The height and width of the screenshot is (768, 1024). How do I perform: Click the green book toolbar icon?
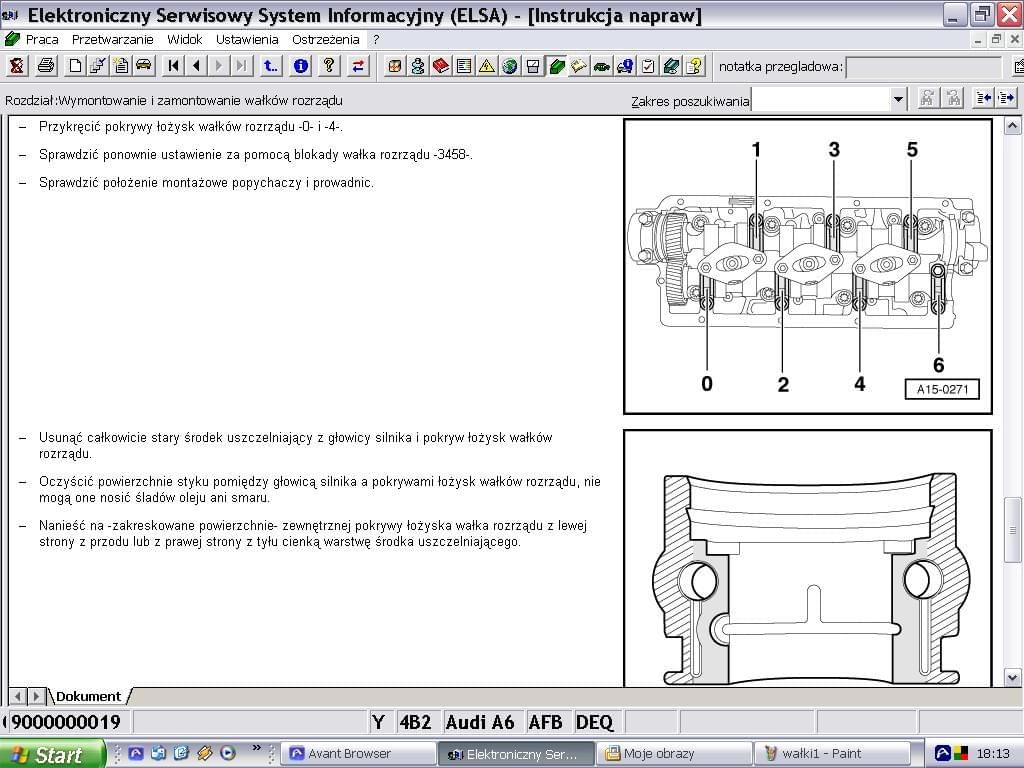click(x=556, y=65)
